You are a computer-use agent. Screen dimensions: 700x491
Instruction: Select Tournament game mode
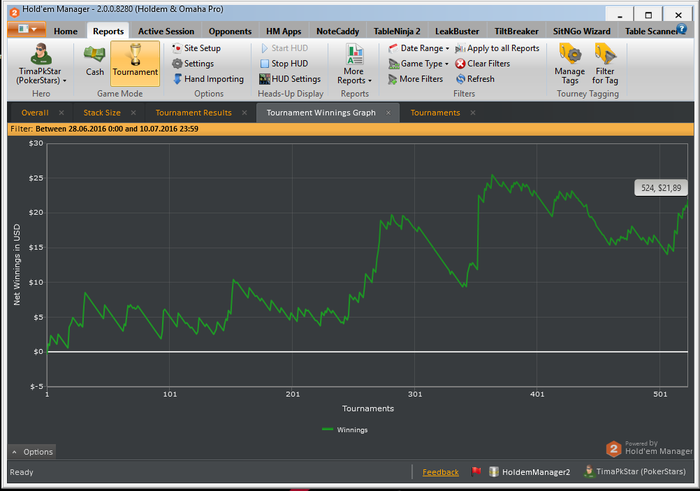tap(135, 63)
